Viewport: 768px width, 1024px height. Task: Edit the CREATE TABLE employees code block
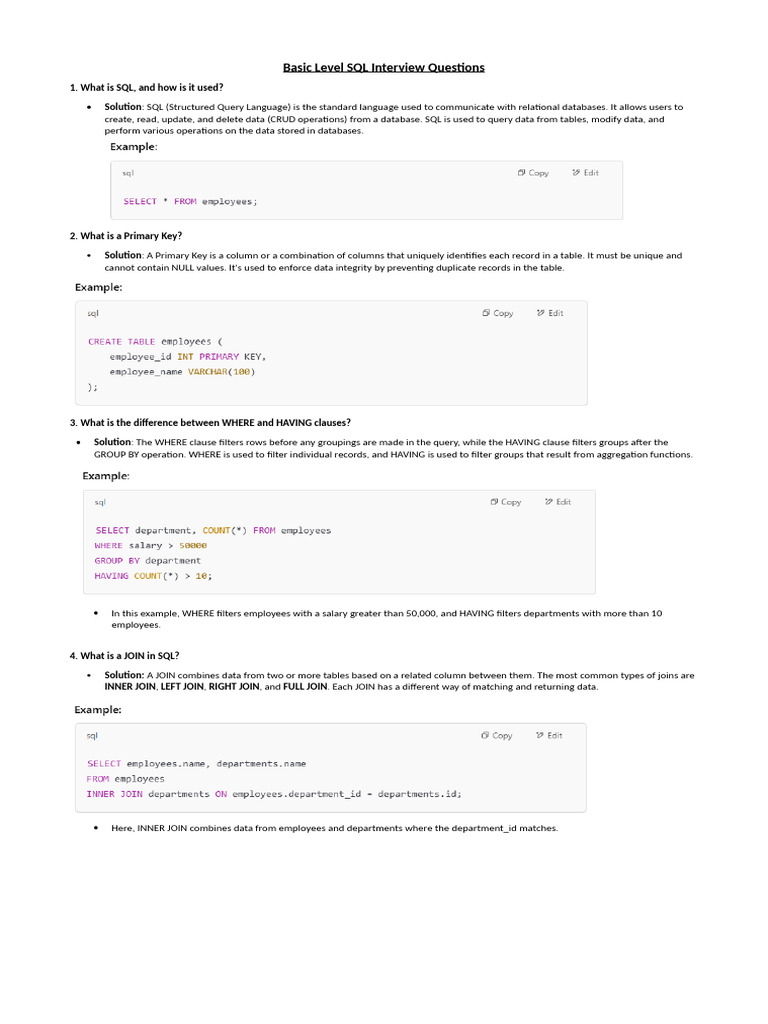(x=550, y=313)
